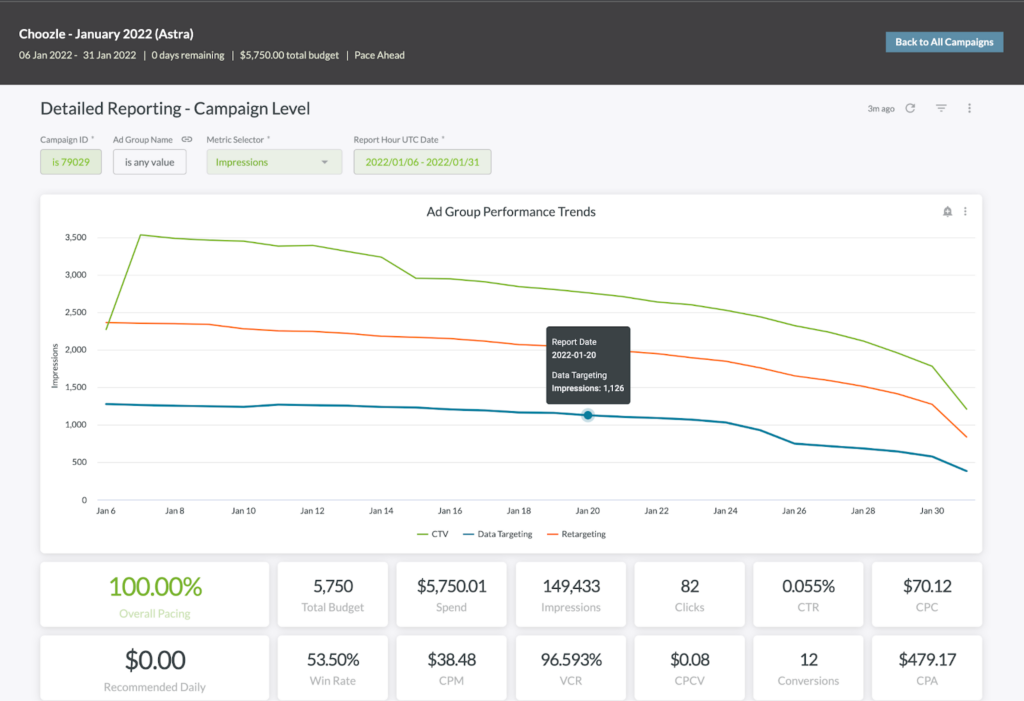Click the '3,500' y-axis label

pyautogui.click(x=76, y=237)
